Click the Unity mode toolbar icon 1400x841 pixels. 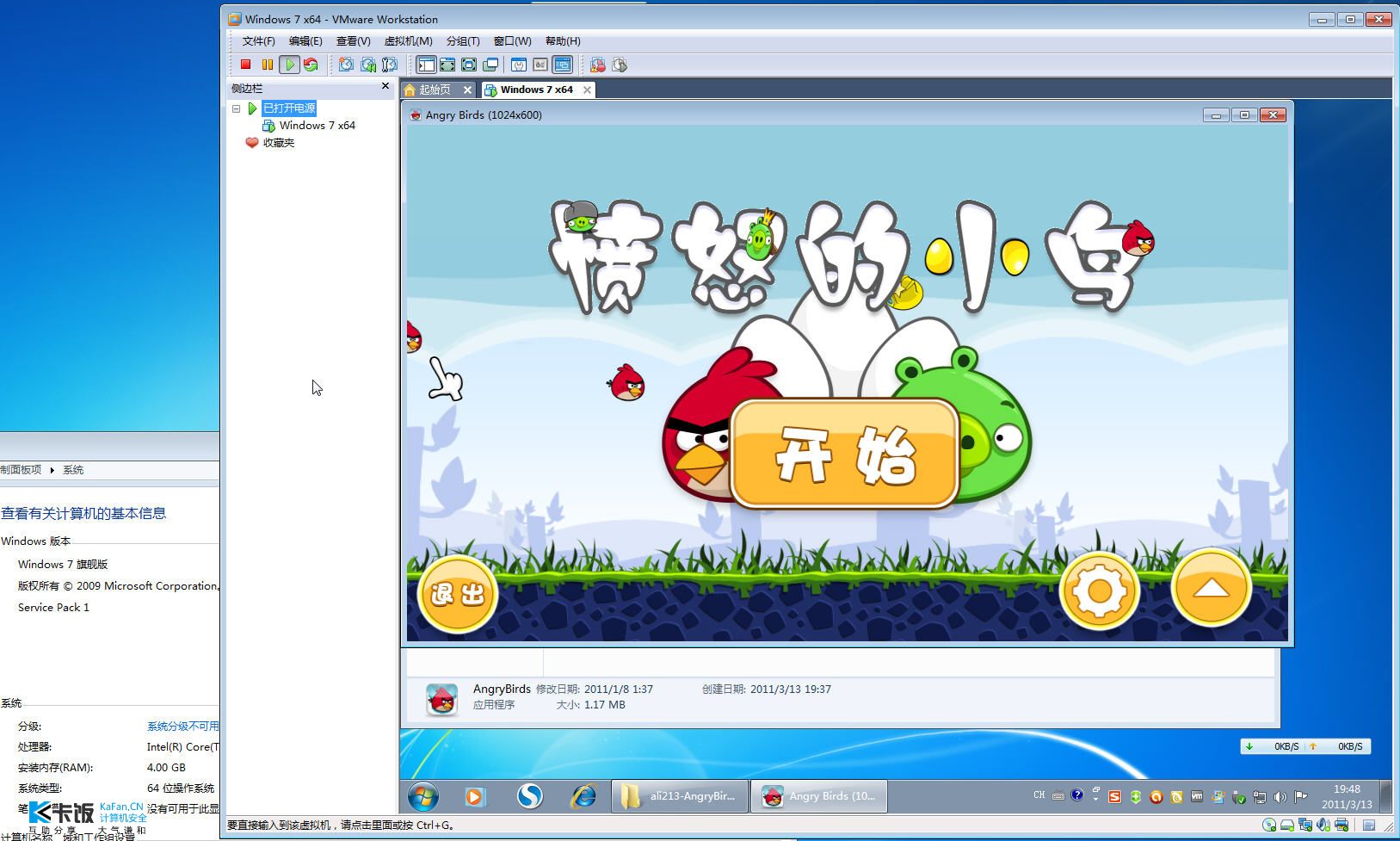[490, 65]
